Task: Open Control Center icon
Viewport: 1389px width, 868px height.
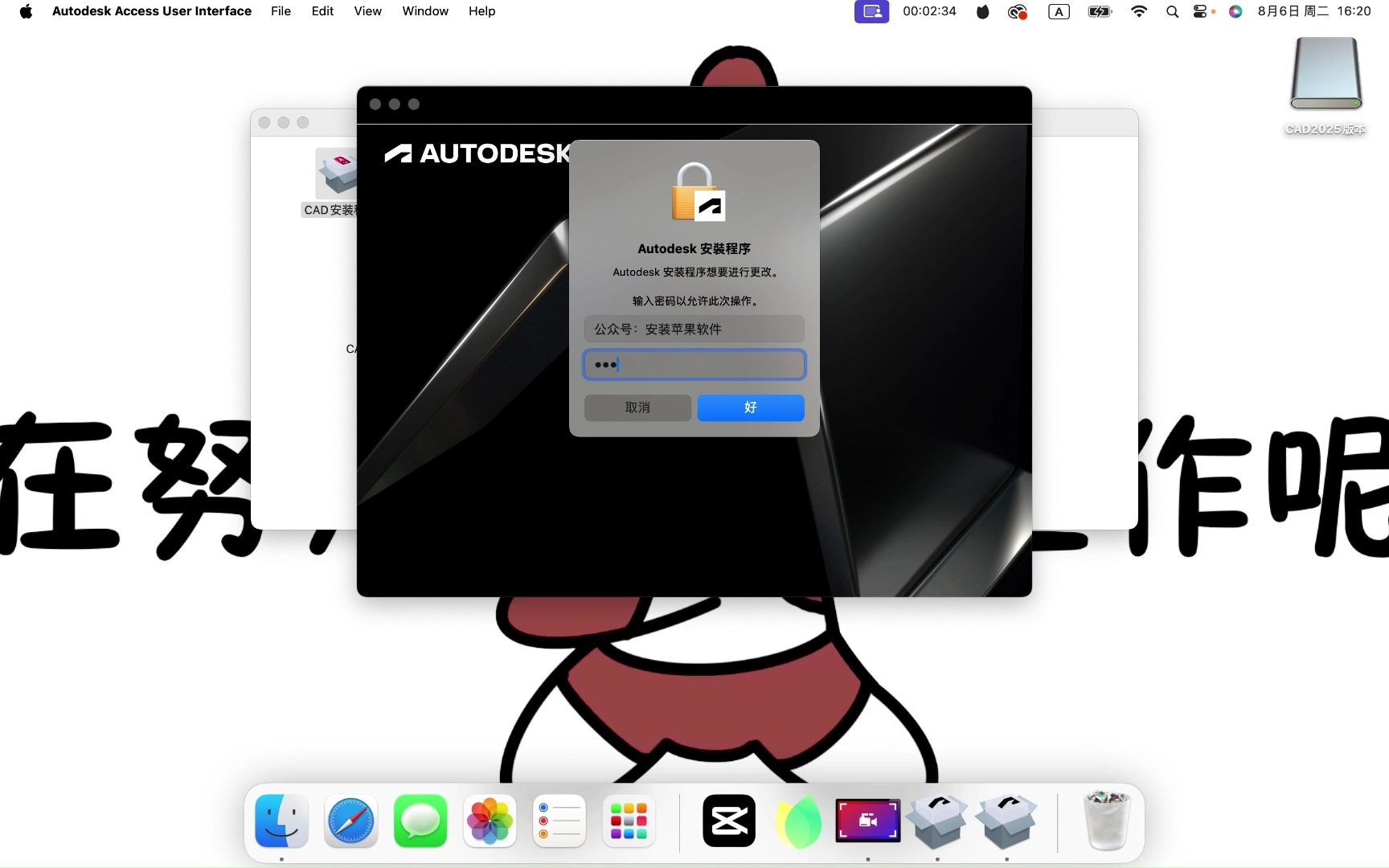Action: 1201,11
